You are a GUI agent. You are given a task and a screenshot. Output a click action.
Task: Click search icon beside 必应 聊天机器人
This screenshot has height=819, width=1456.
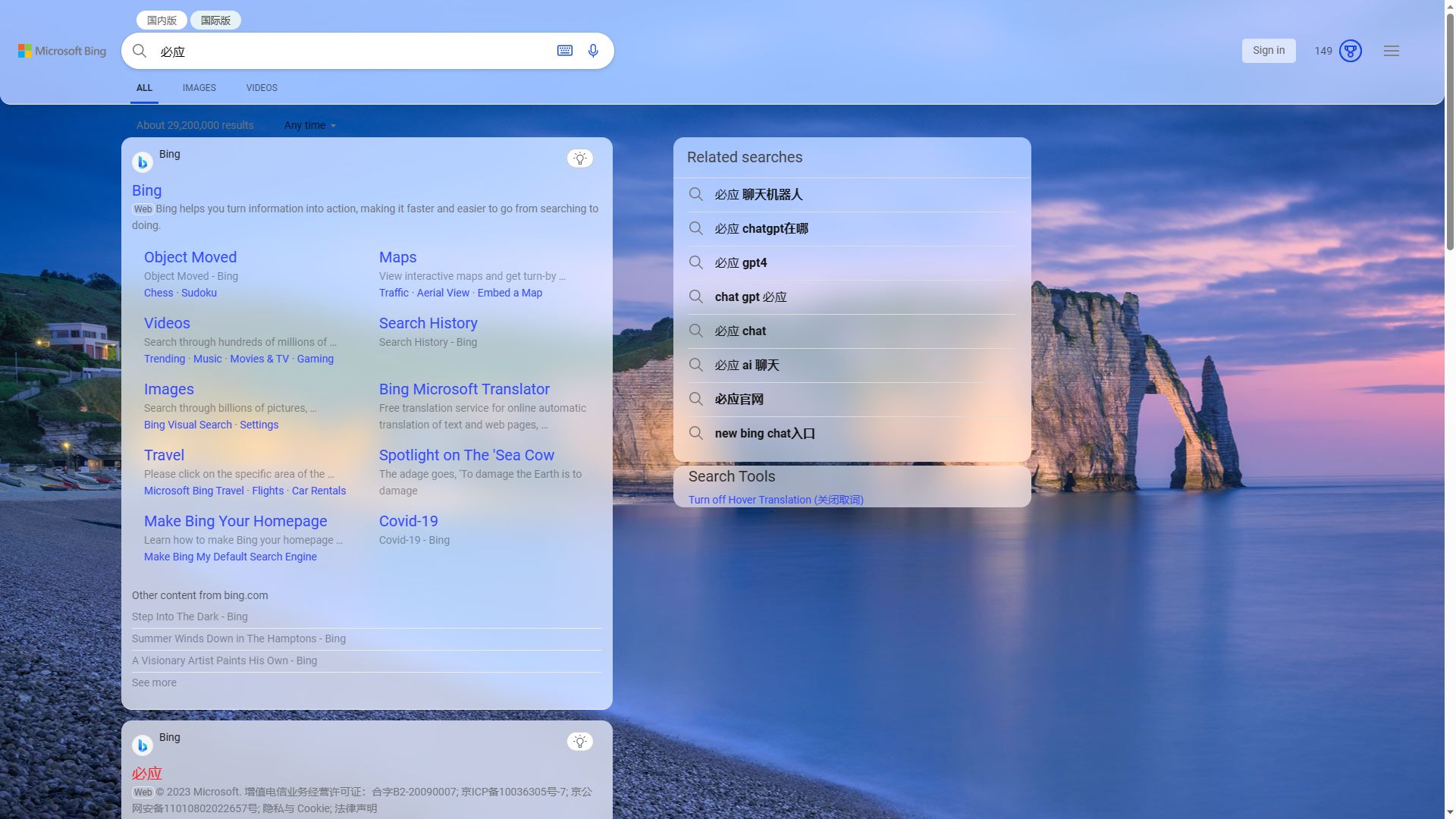click(696, 194)
